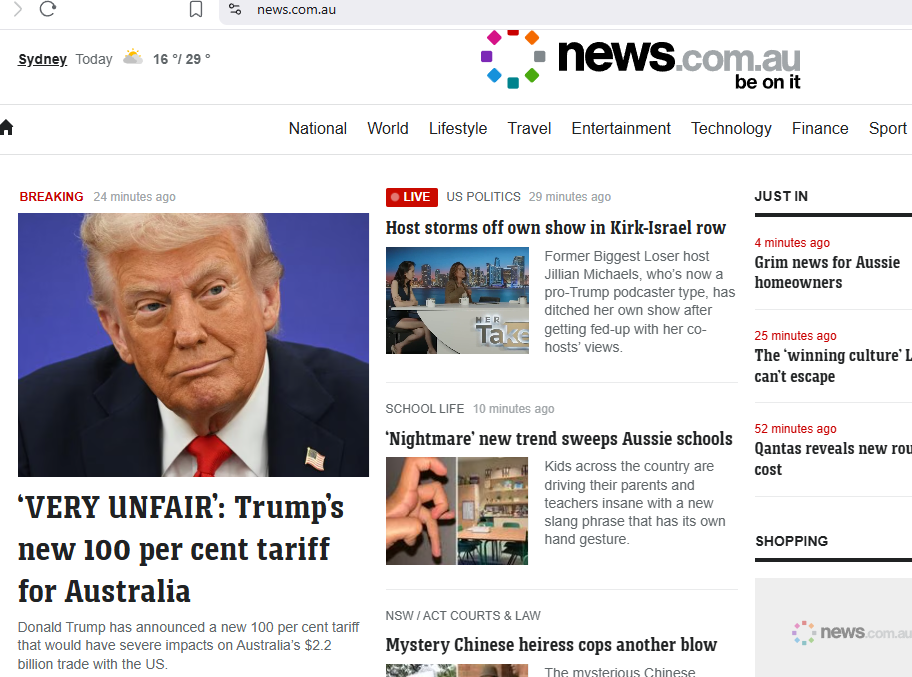The height and width of the screenshot is (677, 912).
Task: Switch to the Technology section
Action: point(731,128)
